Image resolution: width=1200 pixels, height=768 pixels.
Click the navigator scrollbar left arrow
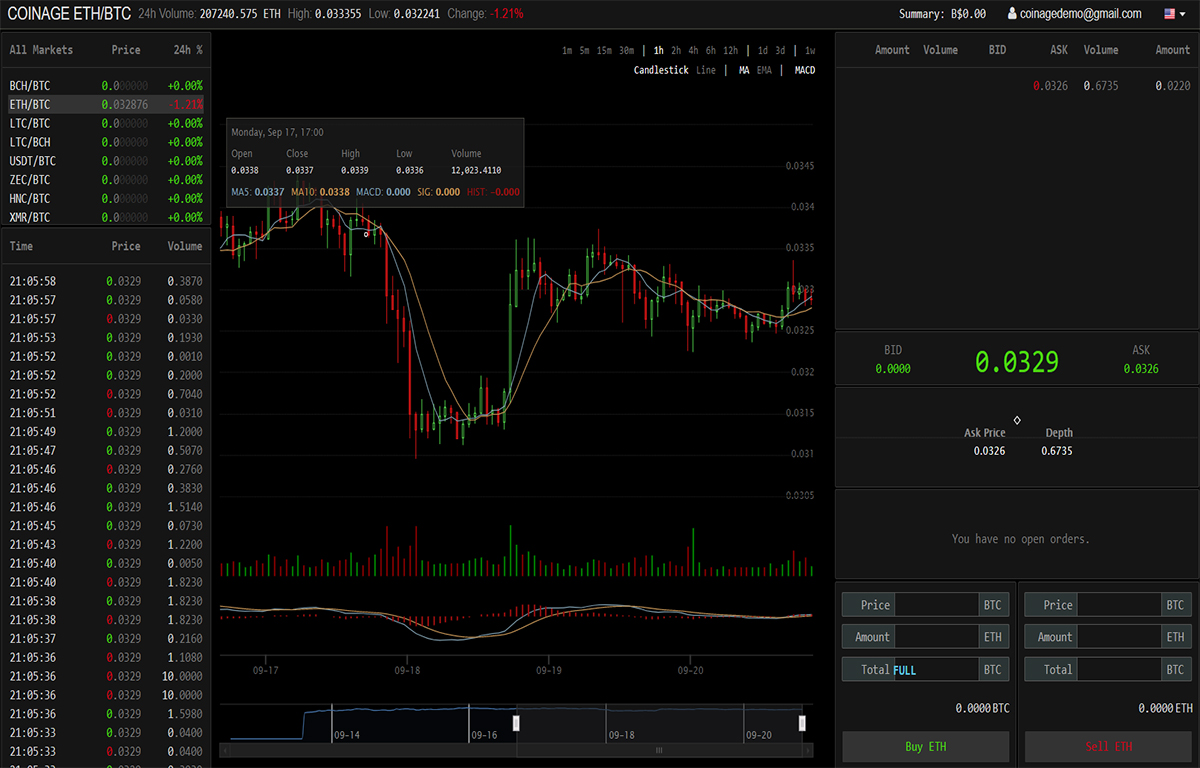(225, 750)
